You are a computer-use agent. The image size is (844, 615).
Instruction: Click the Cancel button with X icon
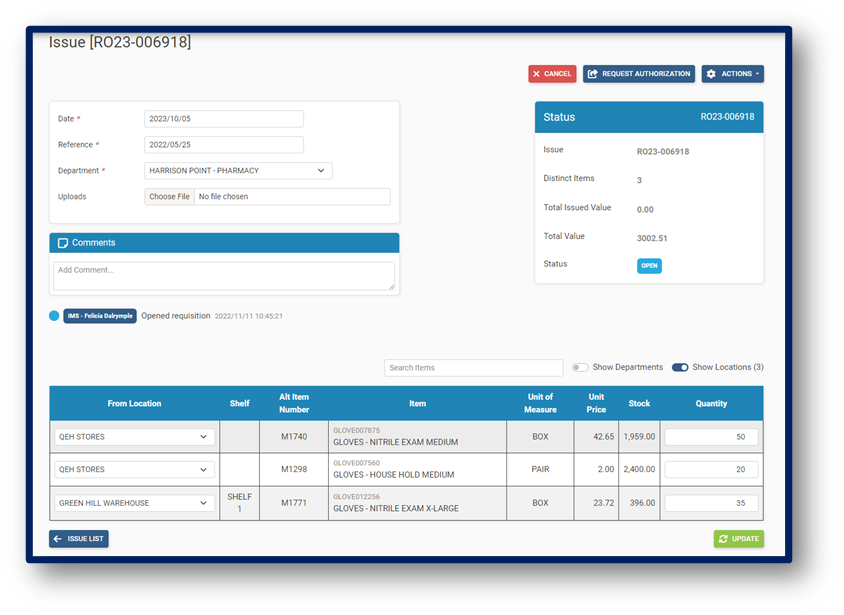click(x=552, y=74)
